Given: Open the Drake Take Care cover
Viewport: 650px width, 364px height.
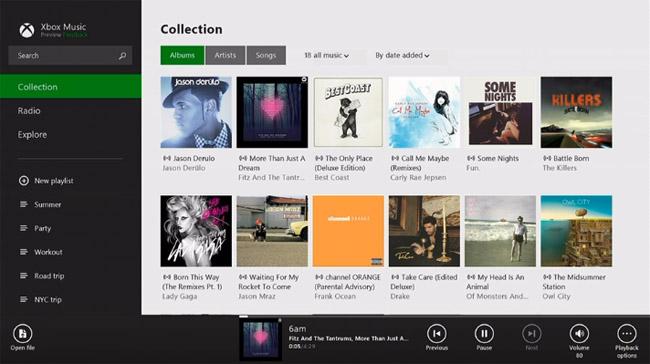Looking at the screenshot, I should pos(424,231).
